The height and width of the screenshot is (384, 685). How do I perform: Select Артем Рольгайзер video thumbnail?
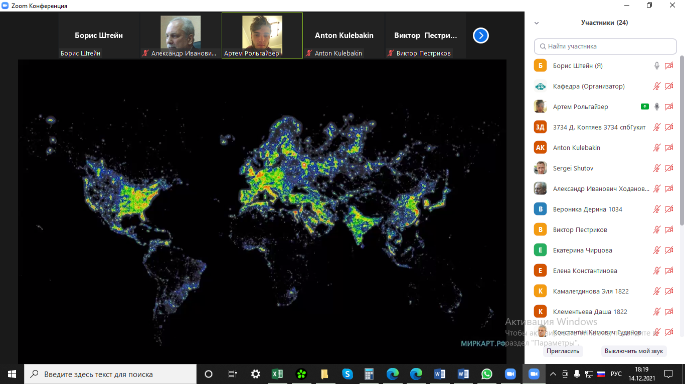click(262, 35)
